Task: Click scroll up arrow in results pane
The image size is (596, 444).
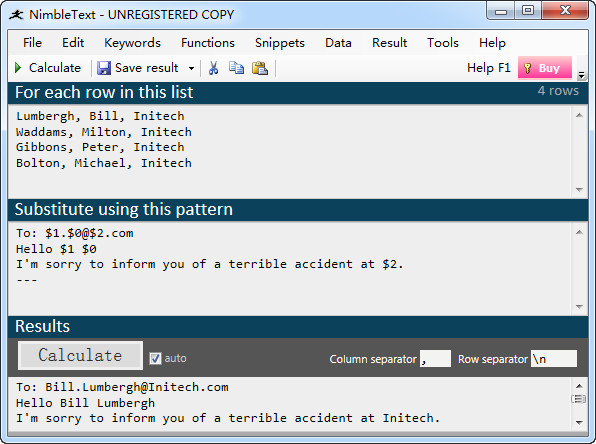Action: click(x=579, y=386)
